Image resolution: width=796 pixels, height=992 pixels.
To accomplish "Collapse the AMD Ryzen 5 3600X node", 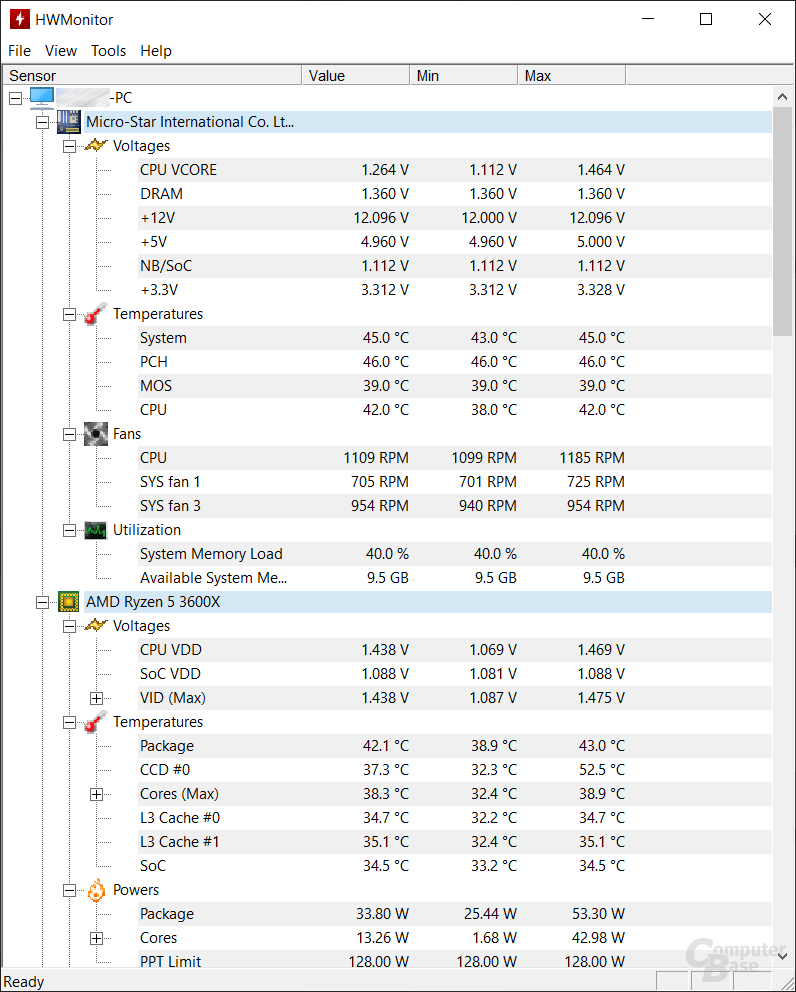I will click(x=42, y=602).
